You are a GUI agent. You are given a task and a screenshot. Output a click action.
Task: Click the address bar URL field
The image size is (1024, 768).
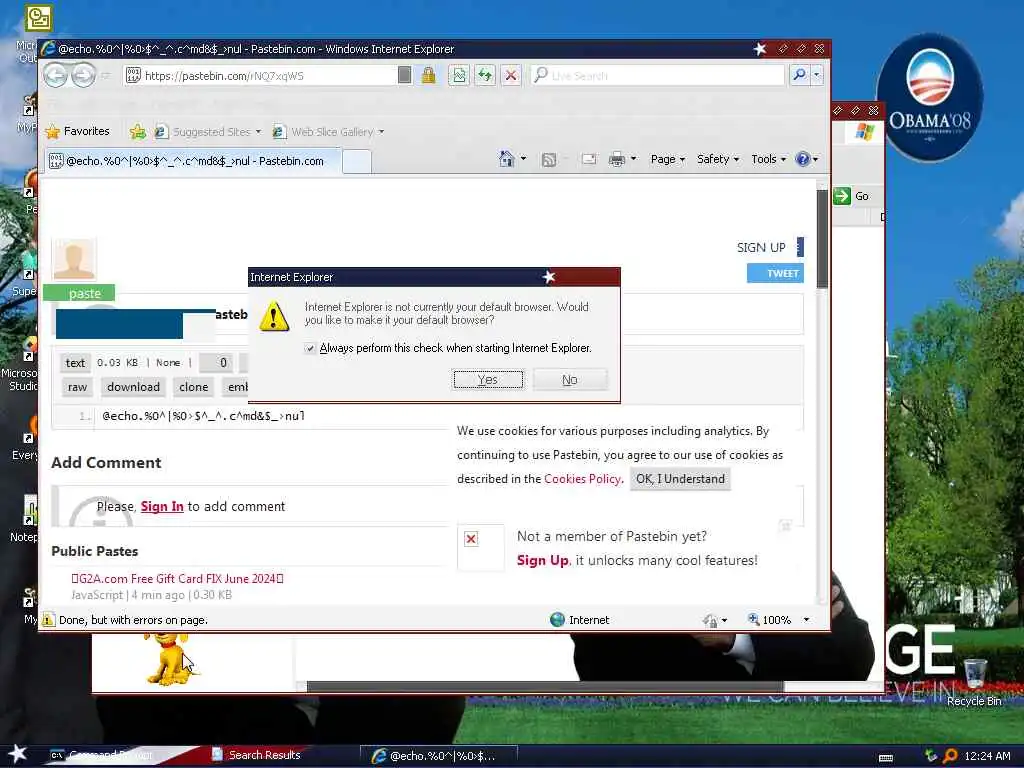pos(260,76)
